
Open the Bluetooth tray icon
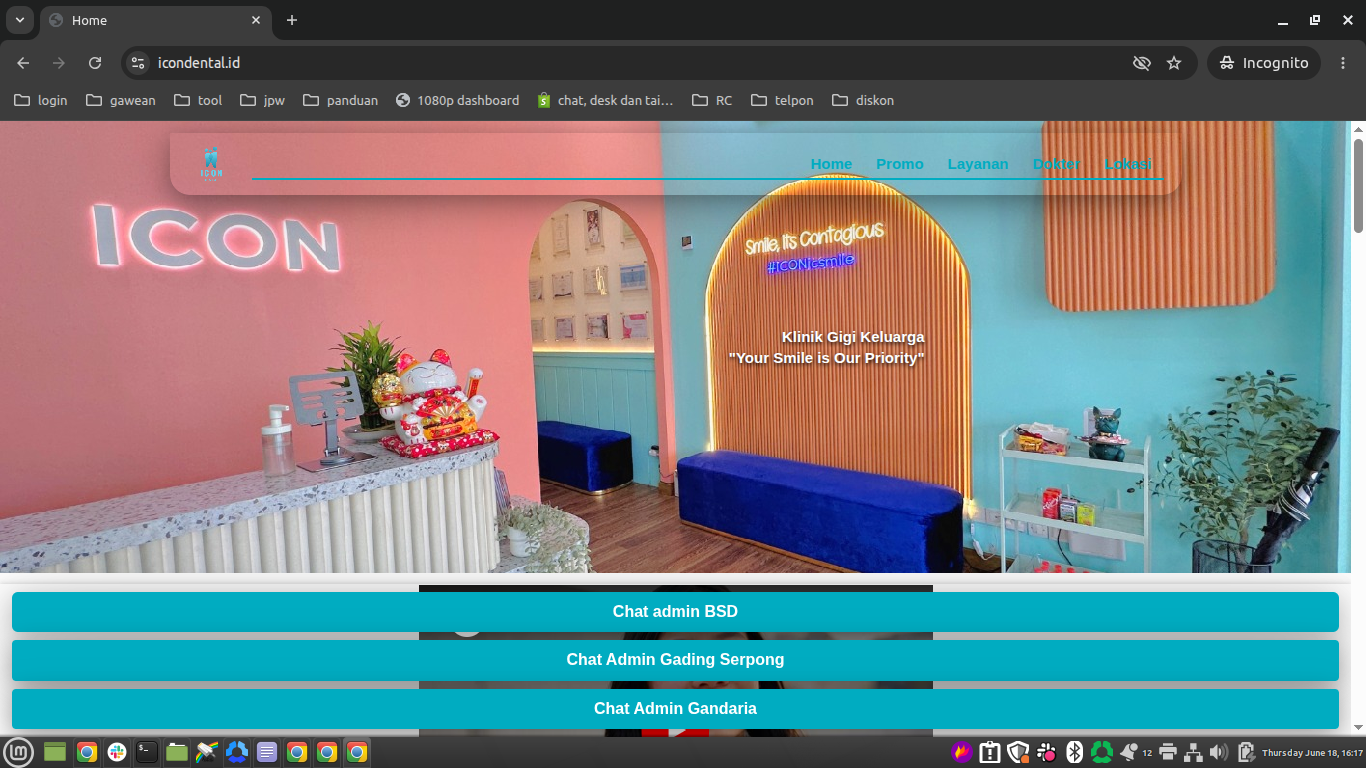point(1075,752)
